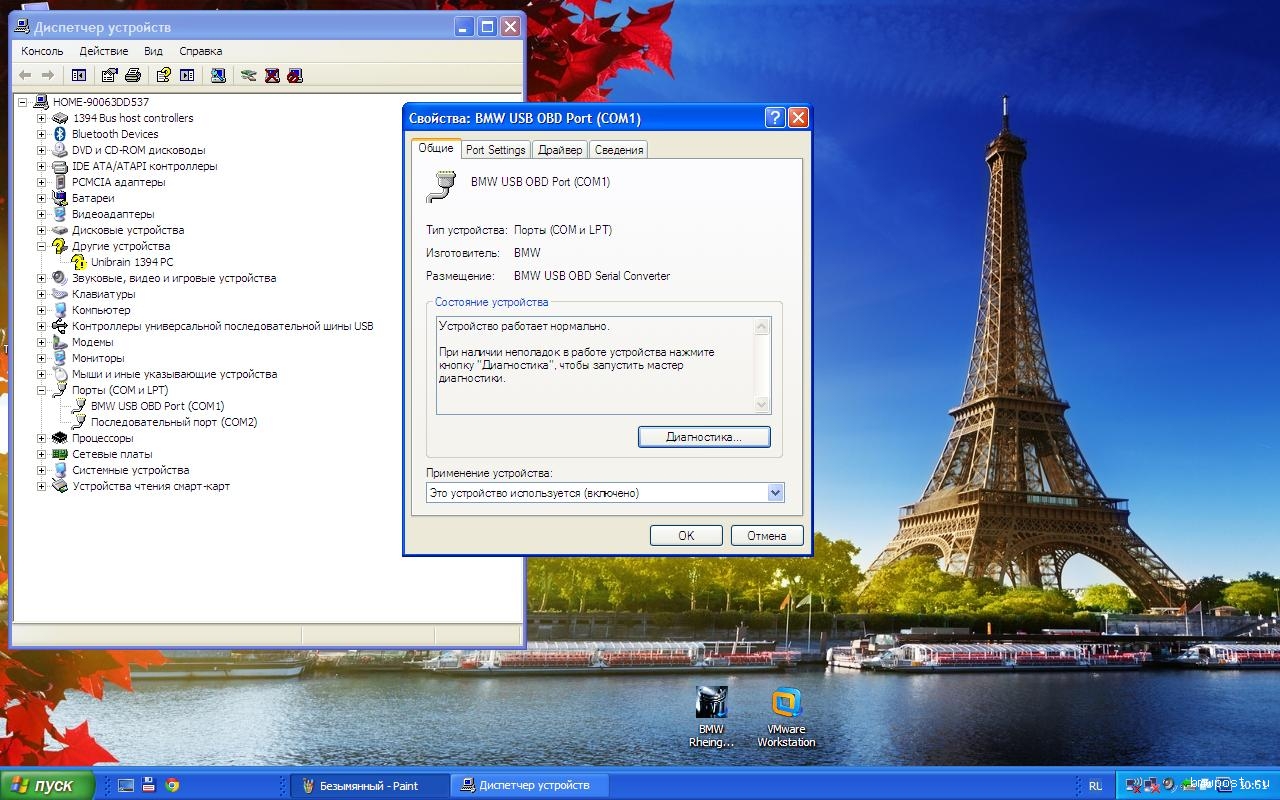Launch Chrome from the quick launch bar

click(x=172, y=785)
